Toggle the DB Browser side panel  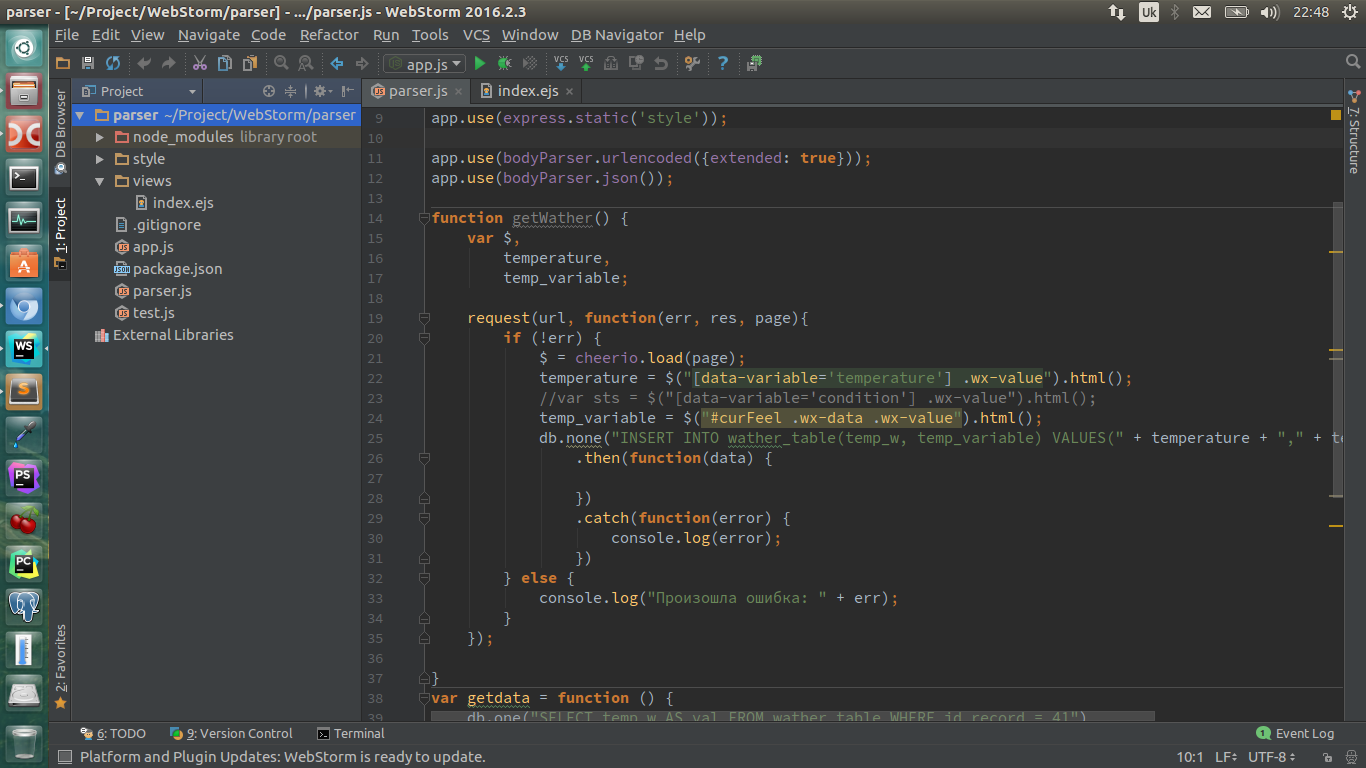[60, 132]
